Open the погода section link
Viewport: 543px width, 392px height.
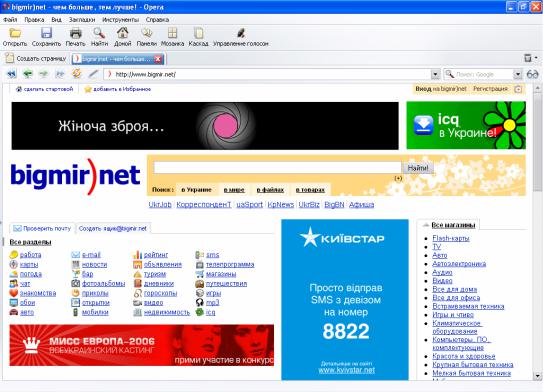click(x=30, y=274)
